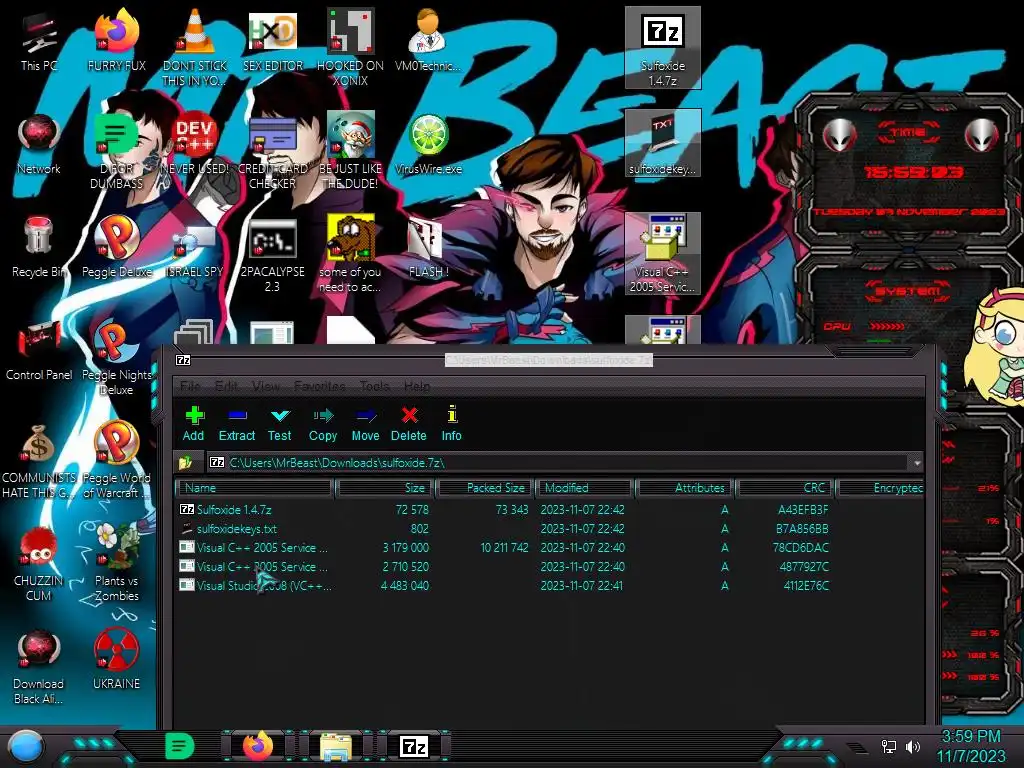Select SEX EDITOR HxD desktop icon
The width and height of the screenshot is (1024, 768).
click(x=273, y=40)
